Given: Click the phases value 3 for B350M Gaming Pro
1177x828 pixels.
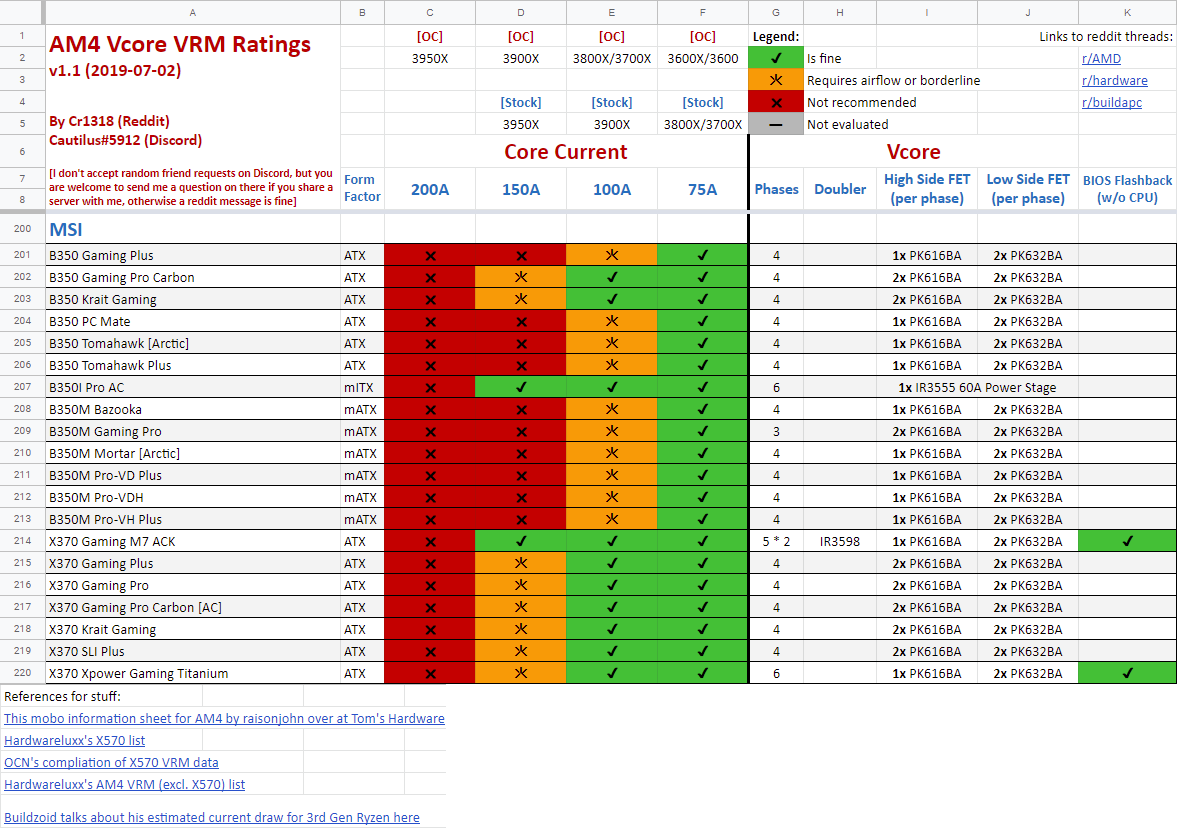Looking at the screenshot, I should (776, 432).
